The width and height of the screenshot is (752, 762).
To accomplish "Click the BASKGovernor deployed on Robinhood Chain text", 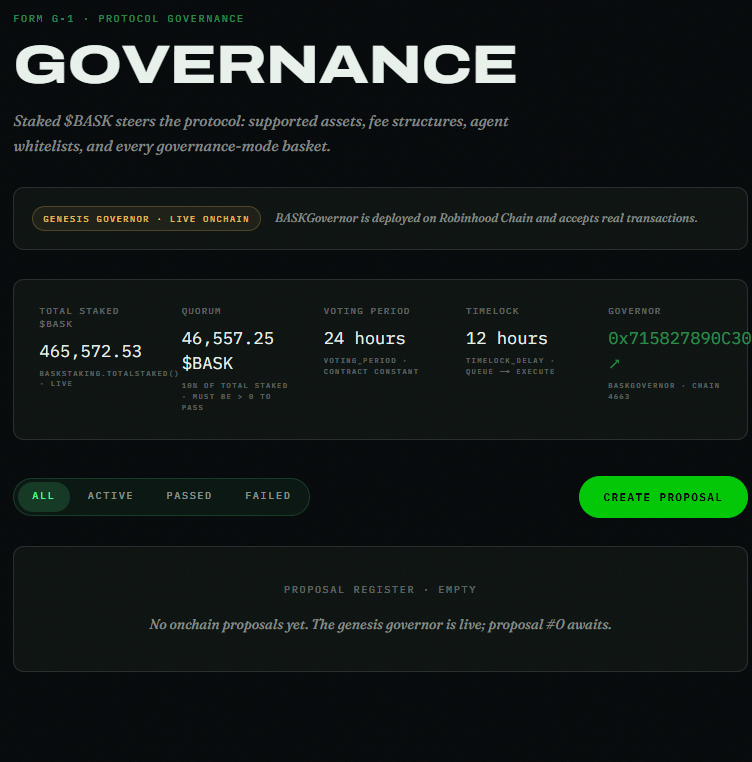I will [486, 218].
